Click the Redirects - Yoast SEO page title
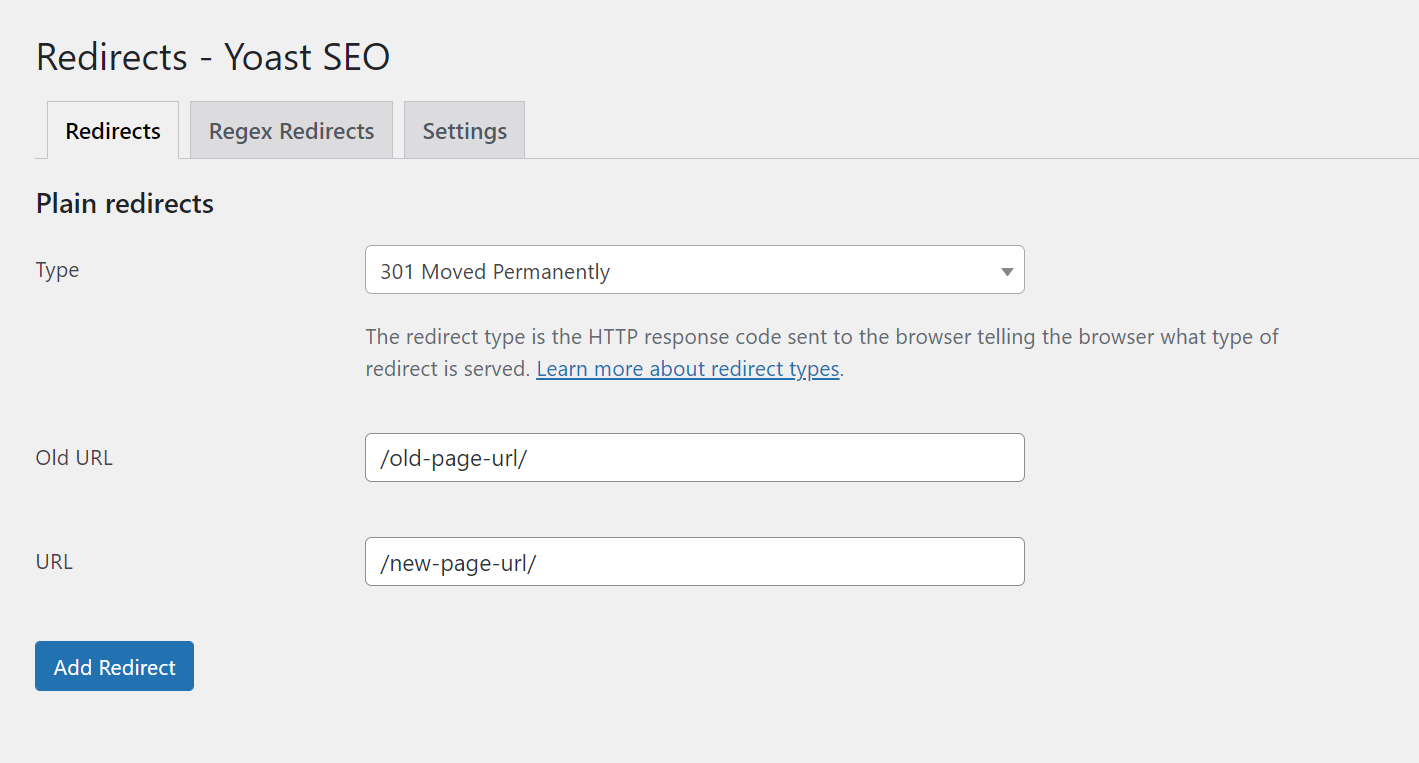The height and width of the screenshot is (763, 1419). [x=212, y=57]
